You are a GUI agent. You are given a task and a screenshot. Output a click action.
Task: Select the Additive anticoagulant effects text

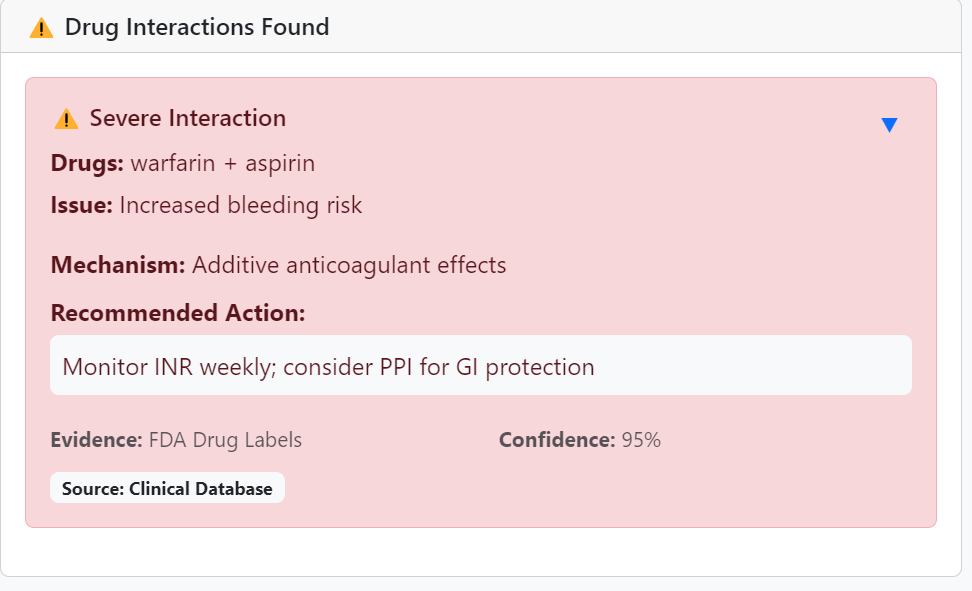tap(349, 265)
